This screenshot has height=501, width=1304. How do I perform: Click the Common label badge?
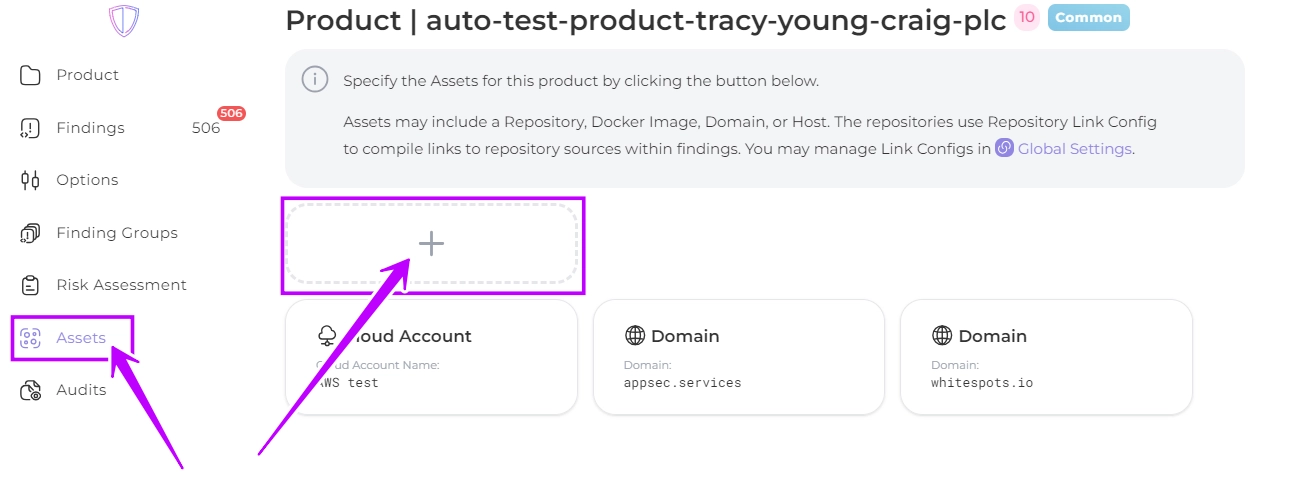coord(1088,17)
